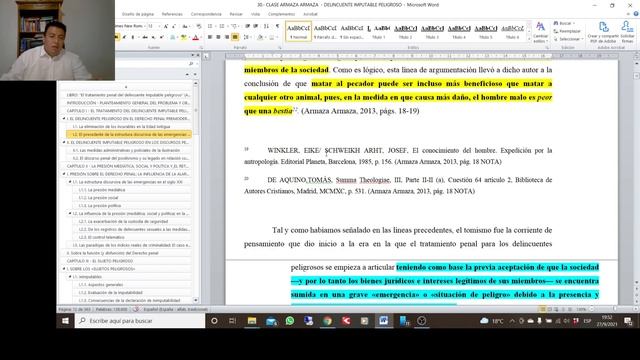Image resolution: width=640 pixels, height=360 pixels.
Task: Click Crear y compartir PDF de Adobe
Action: pyautogui.click(x=603, y=32)
